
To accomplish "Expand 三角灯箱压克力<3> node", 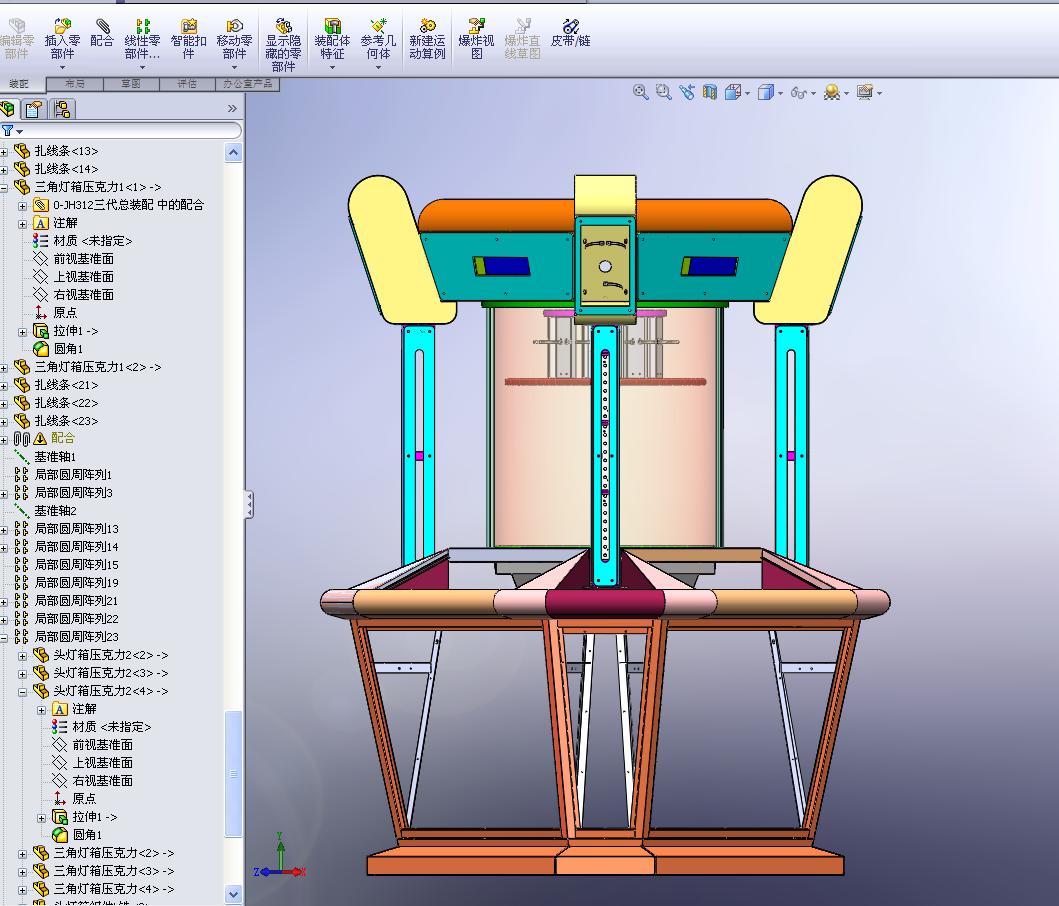I will pos(22,872).
